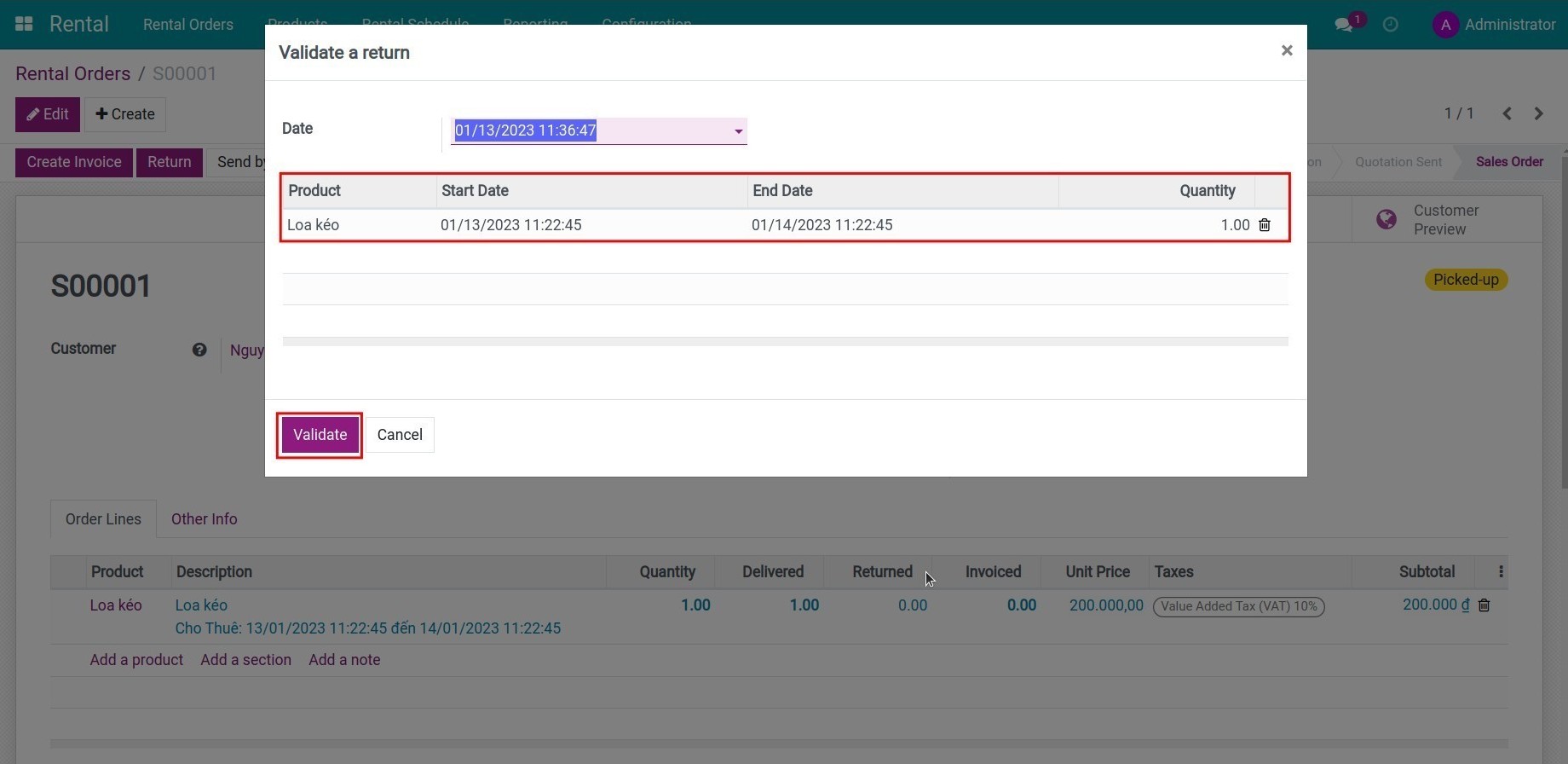This screenshot has width=1568, height=764.
Task: Close the Validate a return dialog
Action: [1287, 51]
